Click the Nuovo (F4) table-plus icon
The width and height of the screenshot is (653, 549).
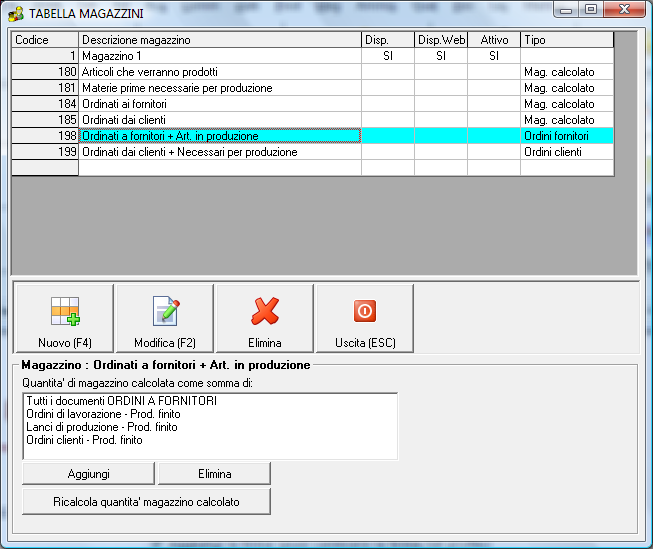[65, 311]
